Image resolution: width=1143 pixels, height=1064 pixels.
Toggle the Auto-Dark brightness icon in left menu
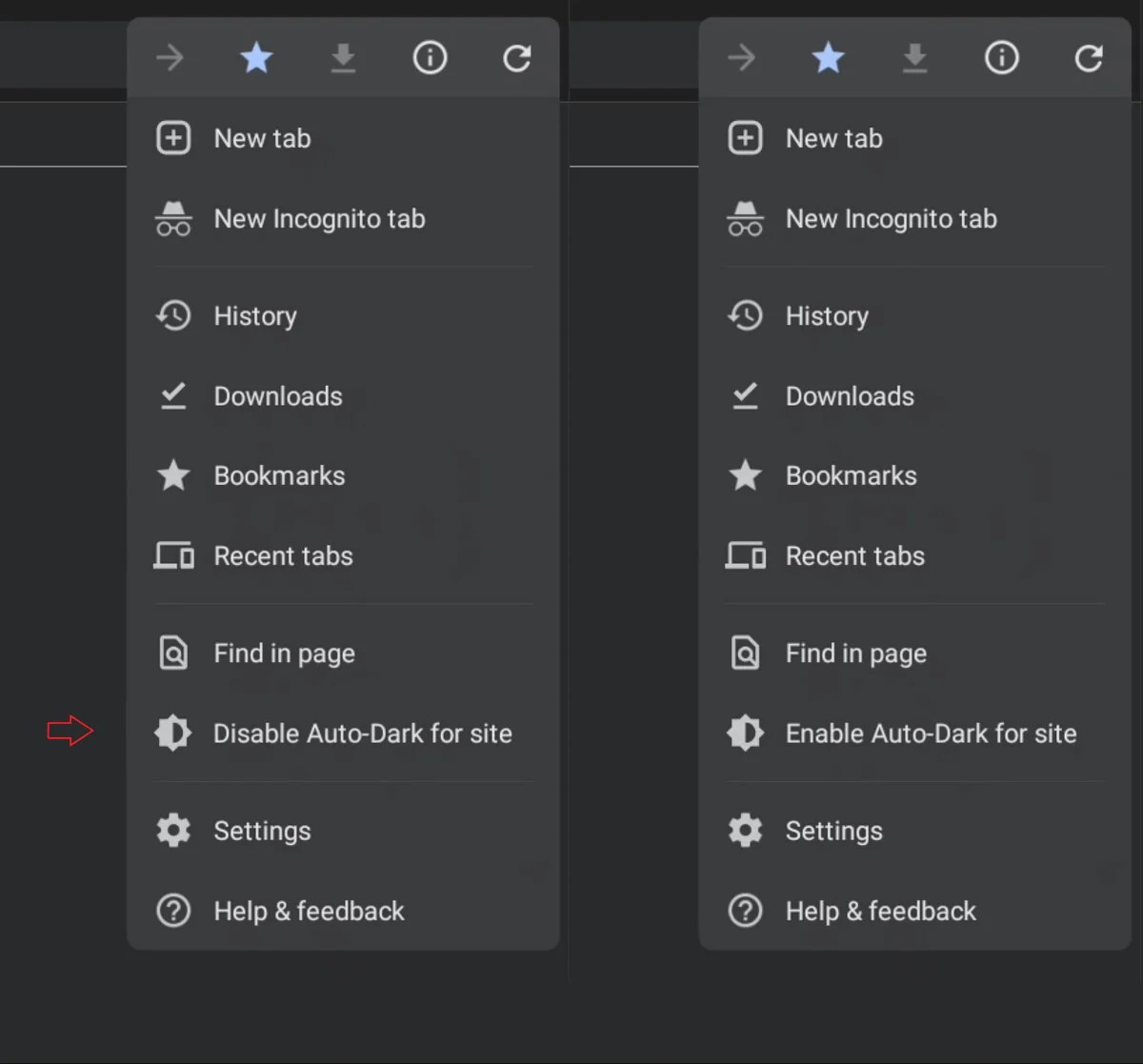click(173, 733)
